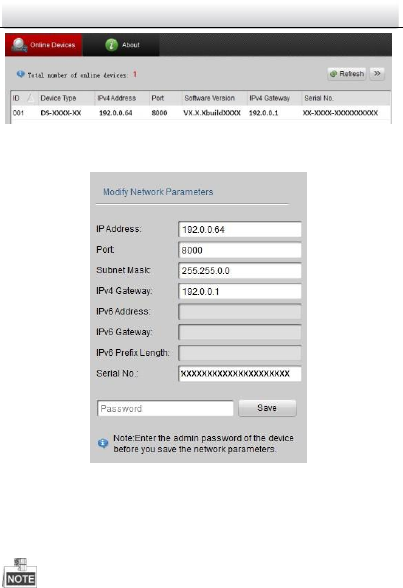Viewport: 403px width, 588px height.
Task: Click the NOTE icon at page bottom
Action: point(20,573)
